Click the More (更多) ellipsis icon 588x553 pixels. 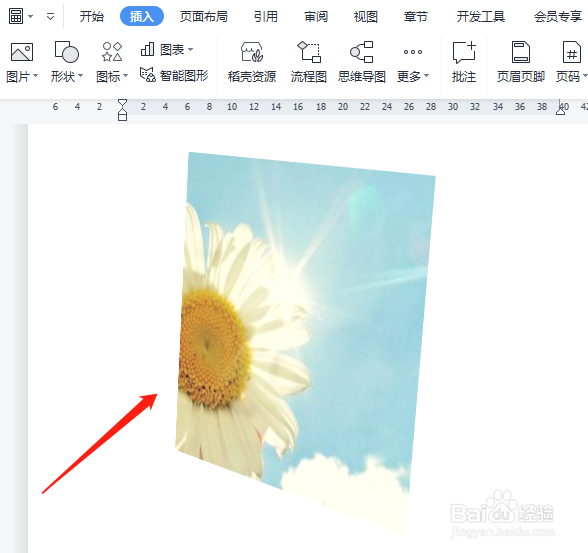[412, 52]
